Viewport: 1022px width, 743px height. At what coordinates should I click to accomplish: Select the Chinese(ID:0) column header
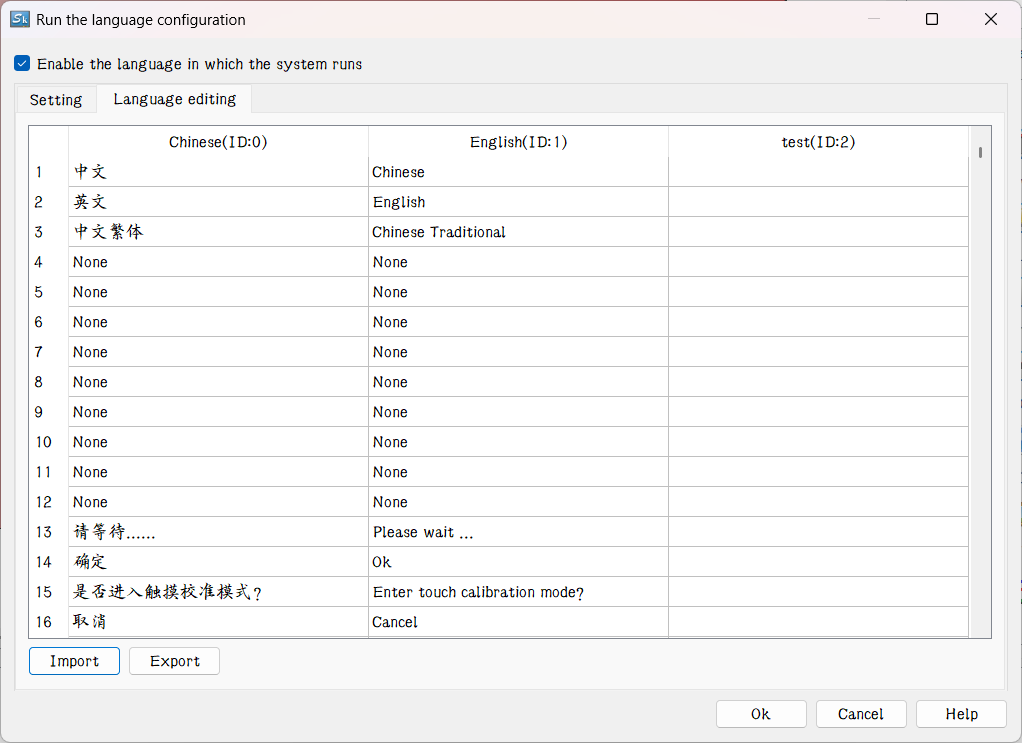(218, 142)
